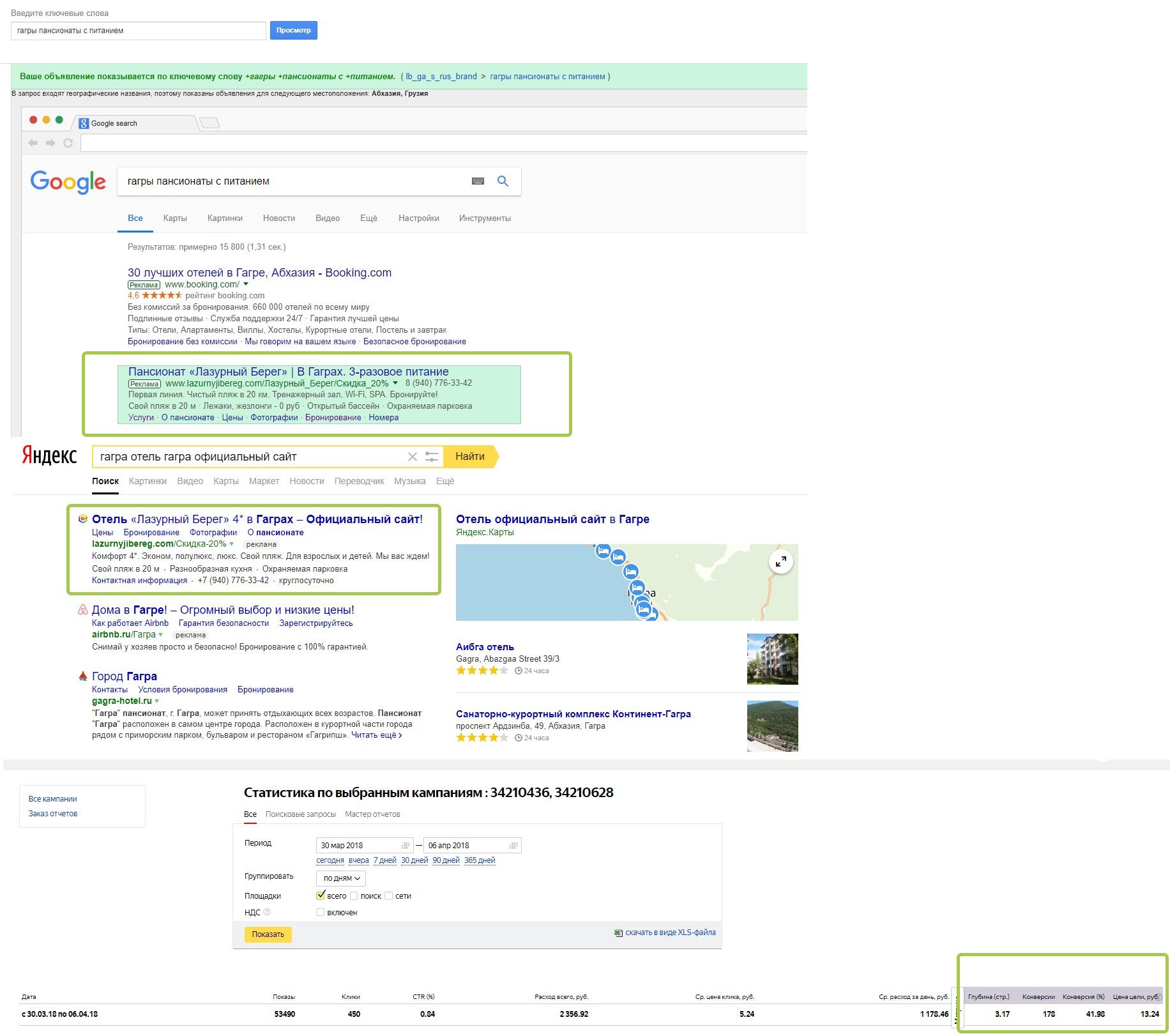Expand airbnb.ru/Гагра arrow
This screenshot has height=1036, width=1170.
click(x=160, y=635)
